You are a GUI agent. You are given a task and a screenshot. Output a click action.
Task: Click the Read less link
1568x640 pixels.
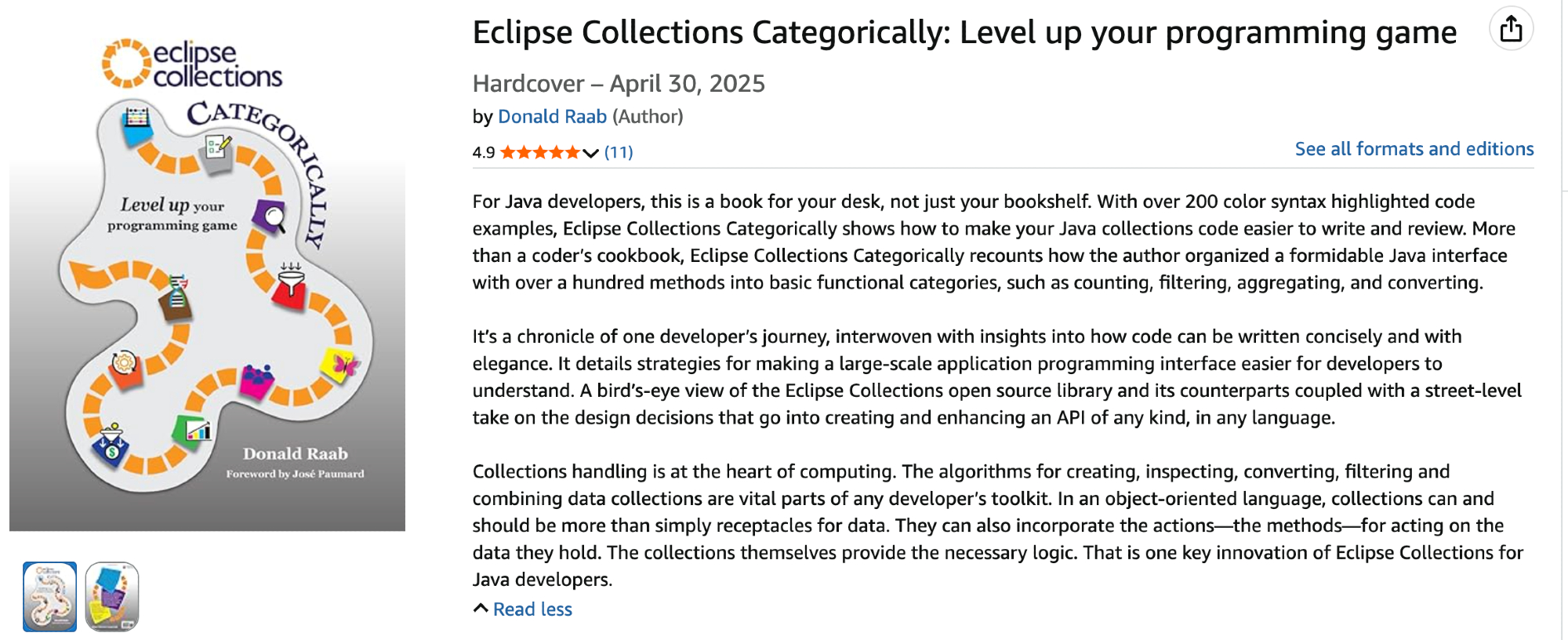click(532, 609)
